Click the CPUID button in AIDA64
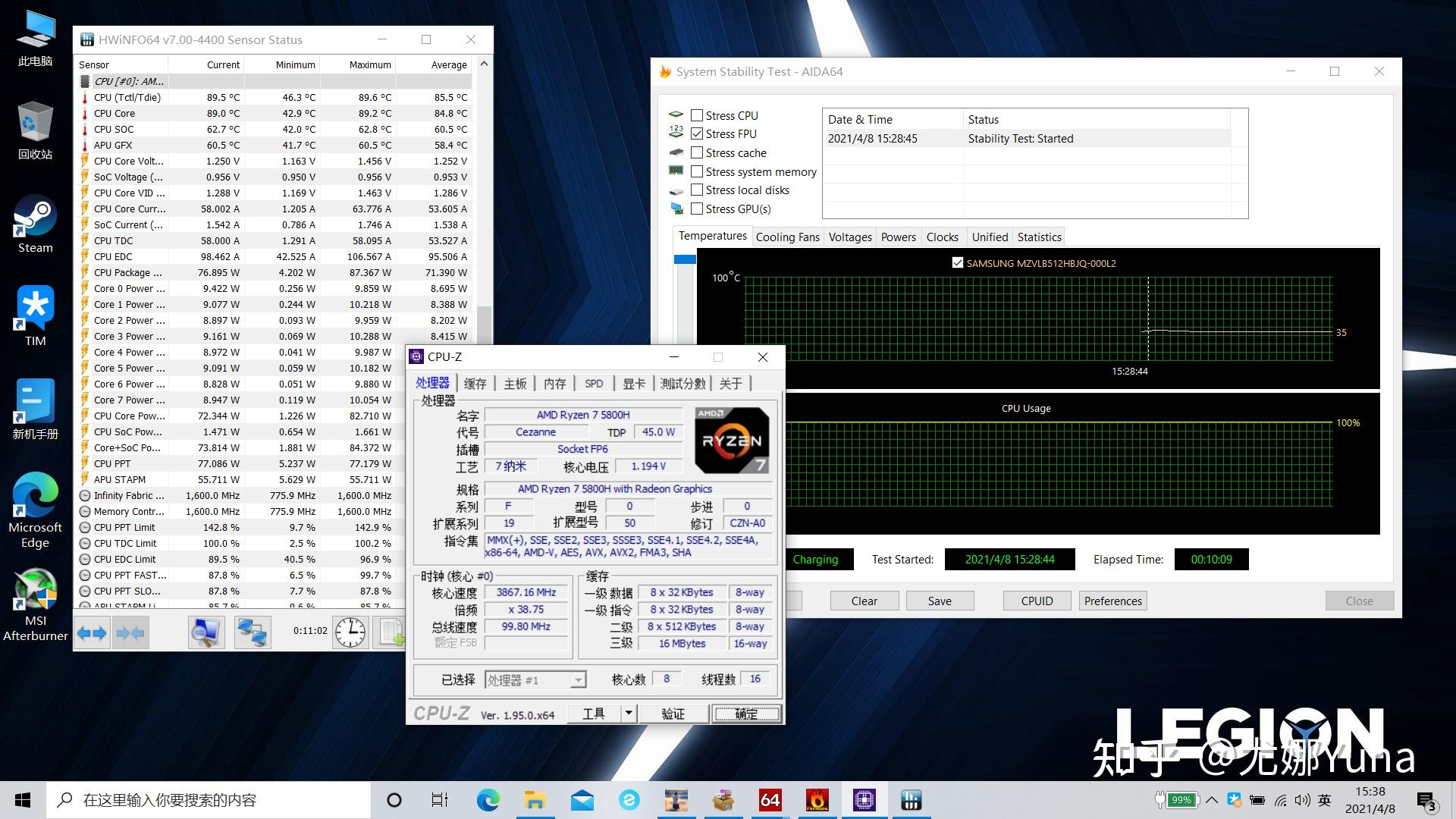The height and width of the screenshot is (819, 1456). pos(1037,601)
